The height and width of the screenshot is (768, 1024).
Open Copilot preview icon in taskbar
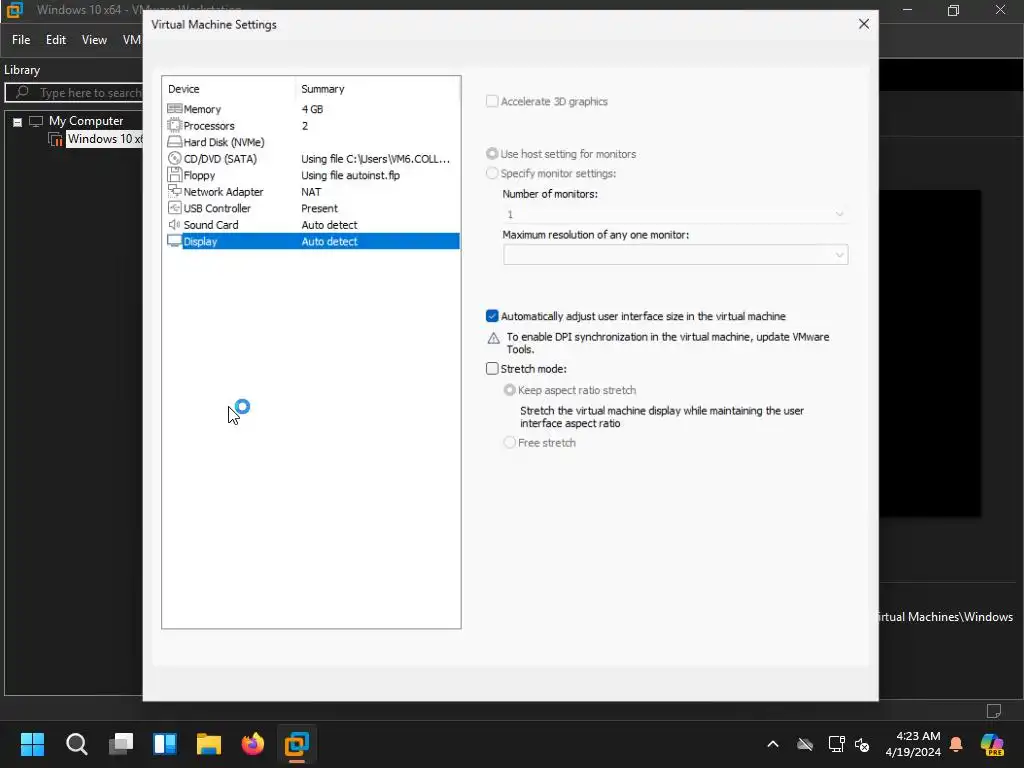pos(992,744)
